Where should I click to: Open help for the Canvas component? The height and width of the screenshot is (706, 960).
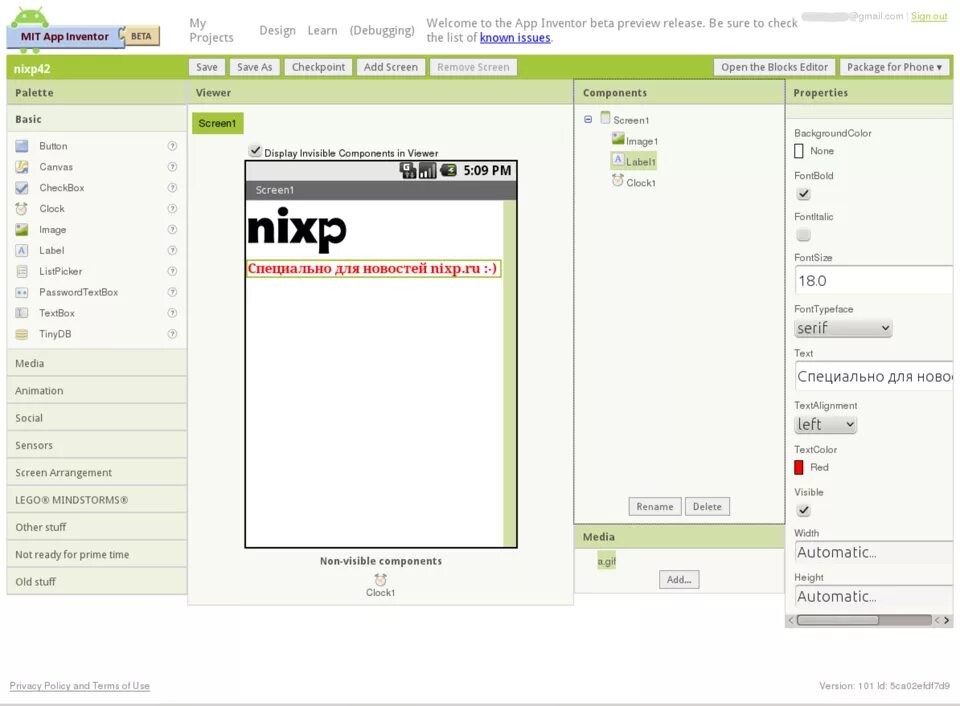coord(173,167)
